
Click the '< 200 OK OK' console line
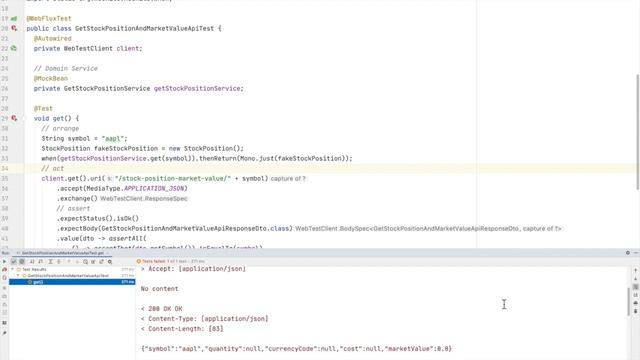pyautogui.click(x=162, y=309)
